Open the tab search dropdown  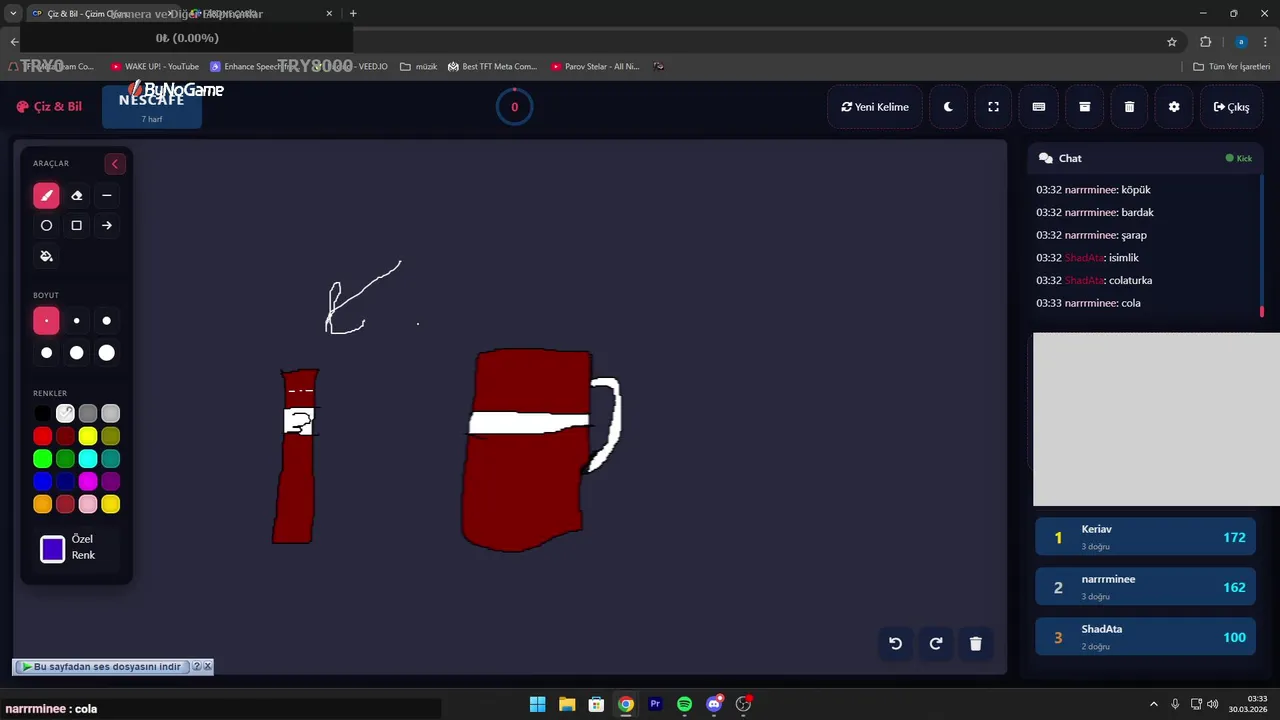(x=13, y=14)
